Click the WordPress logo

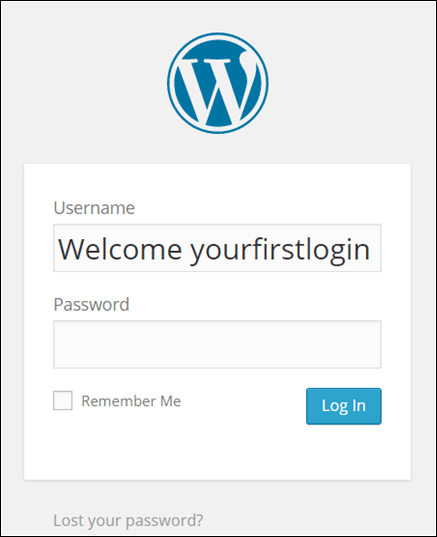218,83
